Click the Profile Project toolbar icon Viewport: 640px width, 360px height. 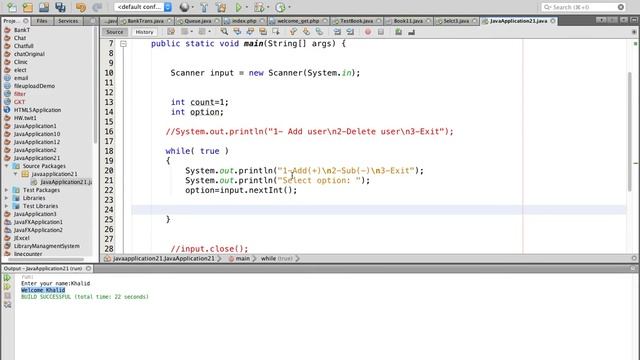280,7
